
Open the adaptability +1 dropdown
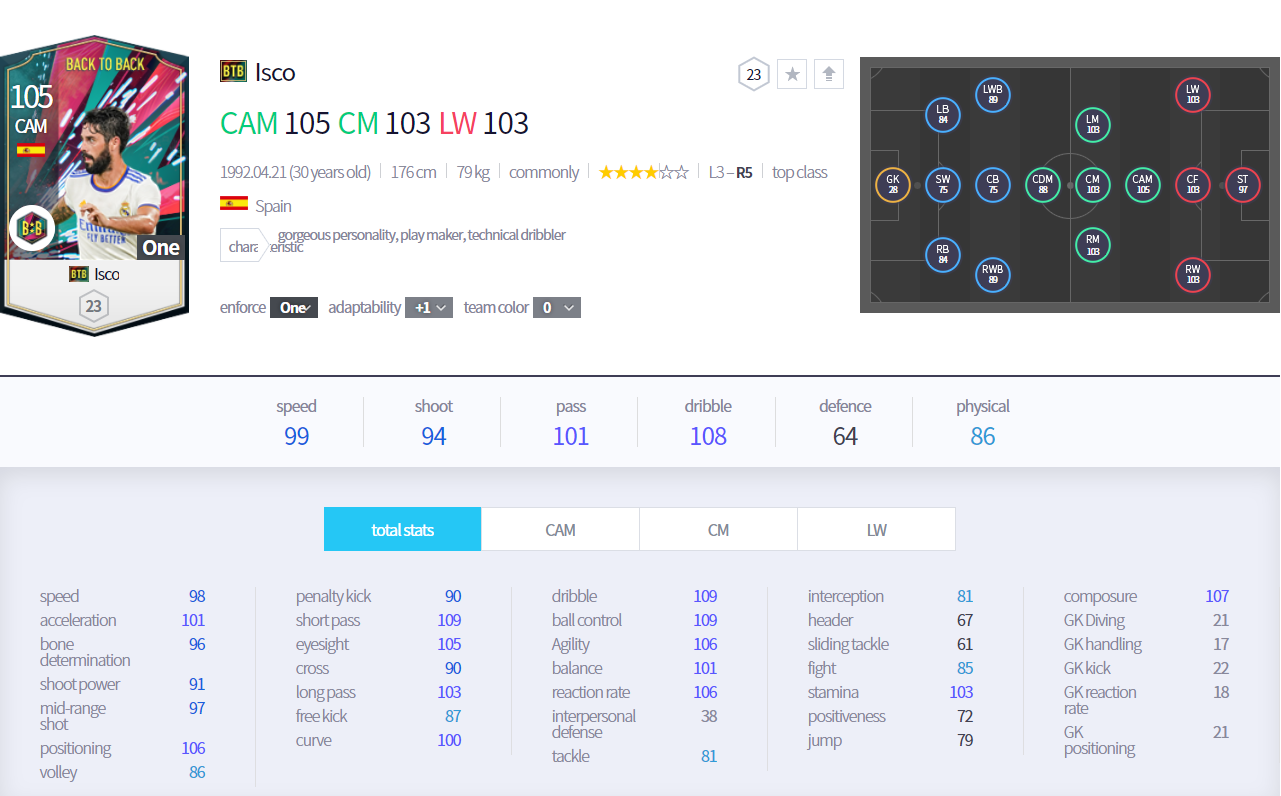[429, 308]
